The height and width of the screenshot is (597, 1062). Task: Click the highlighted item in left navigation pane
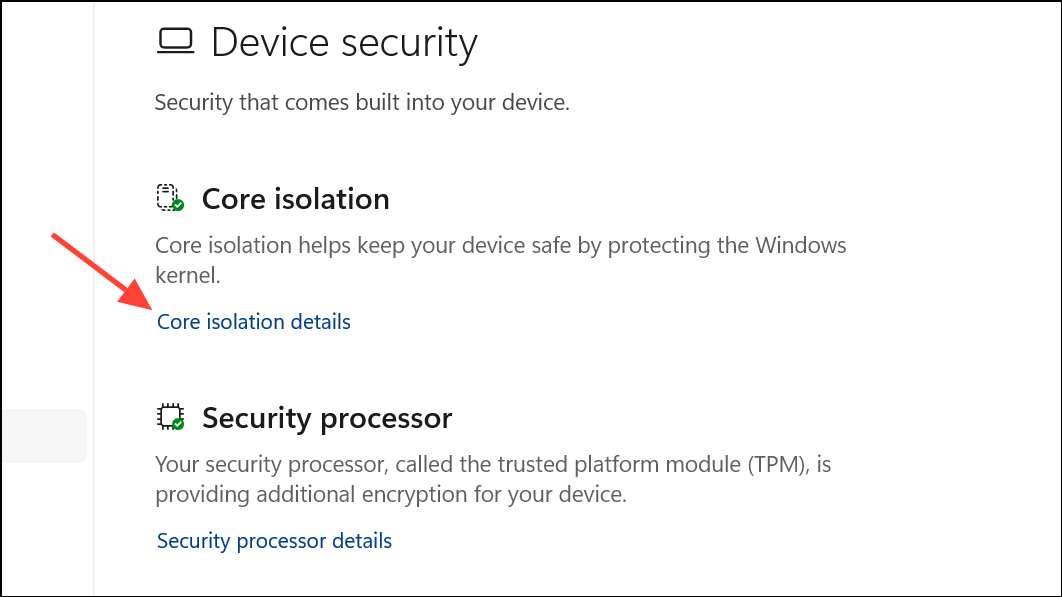pyautogui.click(x=43, y=436)
